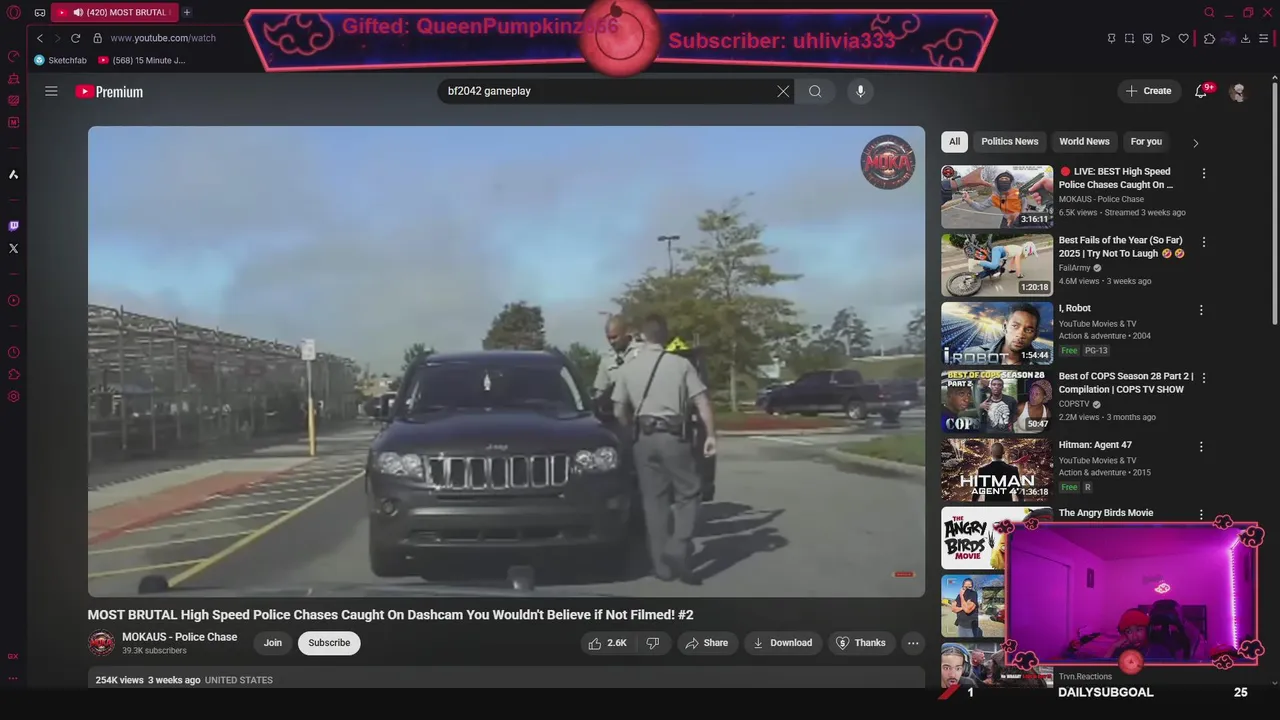This screenshot has width=1280, height=720.
Task: Open the Opera GX main menu logo
Action: (14, 13)
